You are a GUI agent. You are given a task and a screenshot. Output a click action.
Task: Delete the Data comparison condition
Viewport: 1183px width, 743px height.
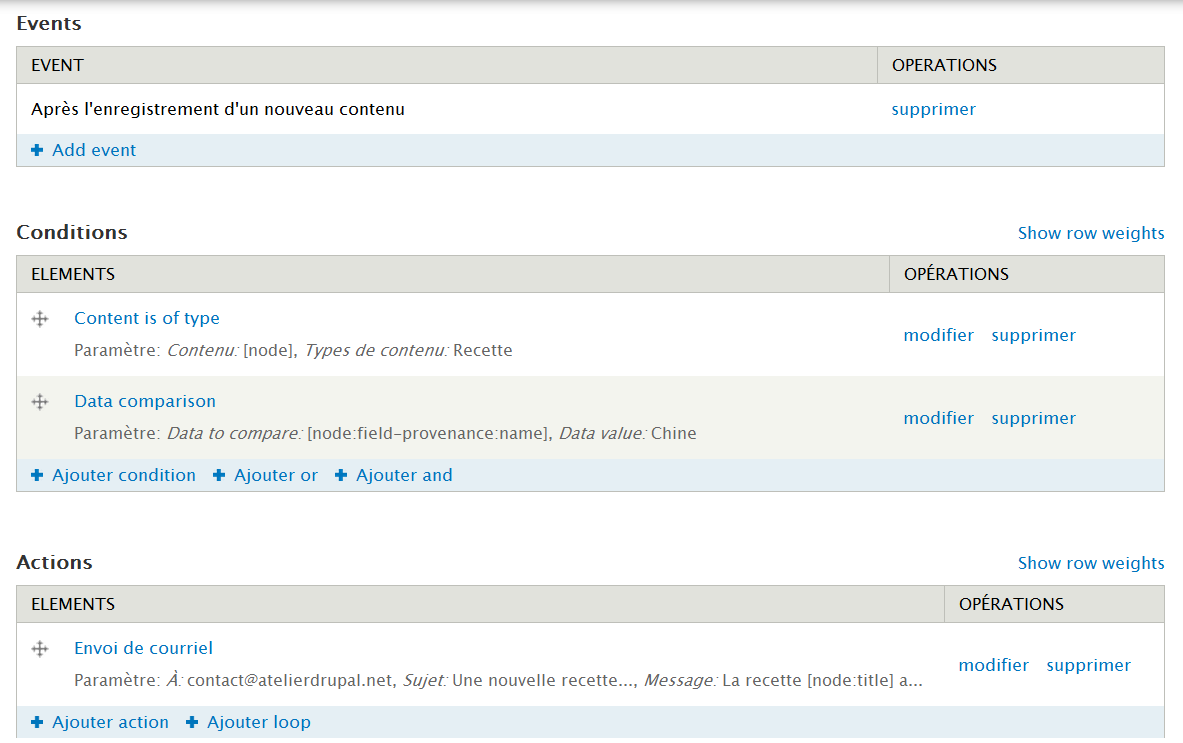point(1033,418)
